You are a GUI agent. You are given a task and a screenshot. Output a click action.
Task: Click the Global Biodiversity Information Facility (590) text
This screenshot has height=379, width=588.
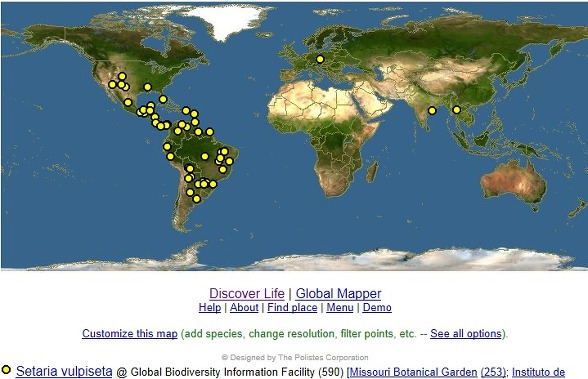(237, 372)
